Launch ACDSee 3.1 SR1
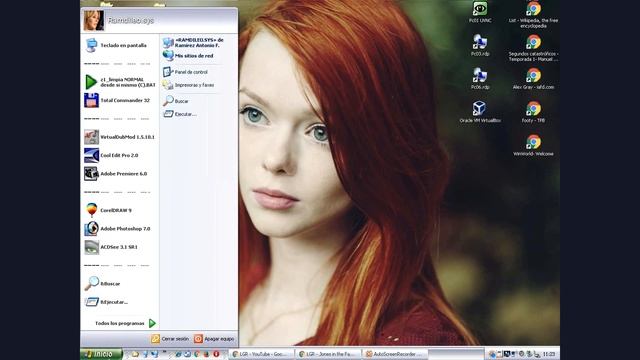The height and width of the screenshot is (360, 640). pyautogui.click(x=120, y=247)
